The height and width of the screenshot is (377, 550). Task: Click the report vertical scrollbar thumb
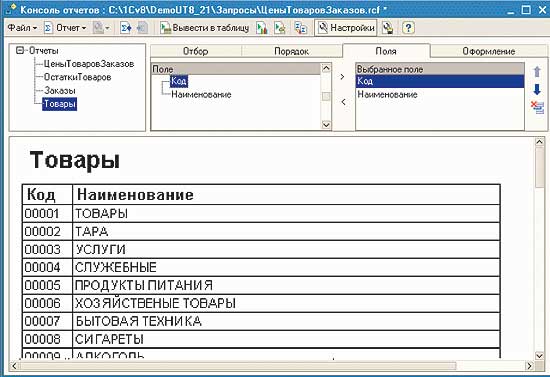pyautogui.click(x=539, y=167)
